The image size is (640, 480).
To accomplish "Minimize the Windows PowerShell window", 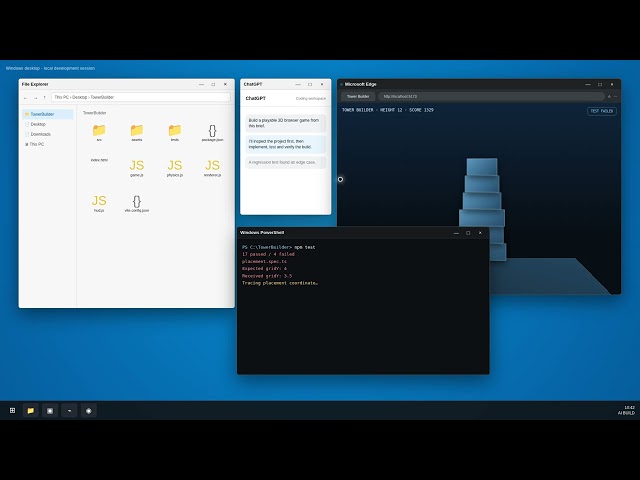I will (456, 233).
